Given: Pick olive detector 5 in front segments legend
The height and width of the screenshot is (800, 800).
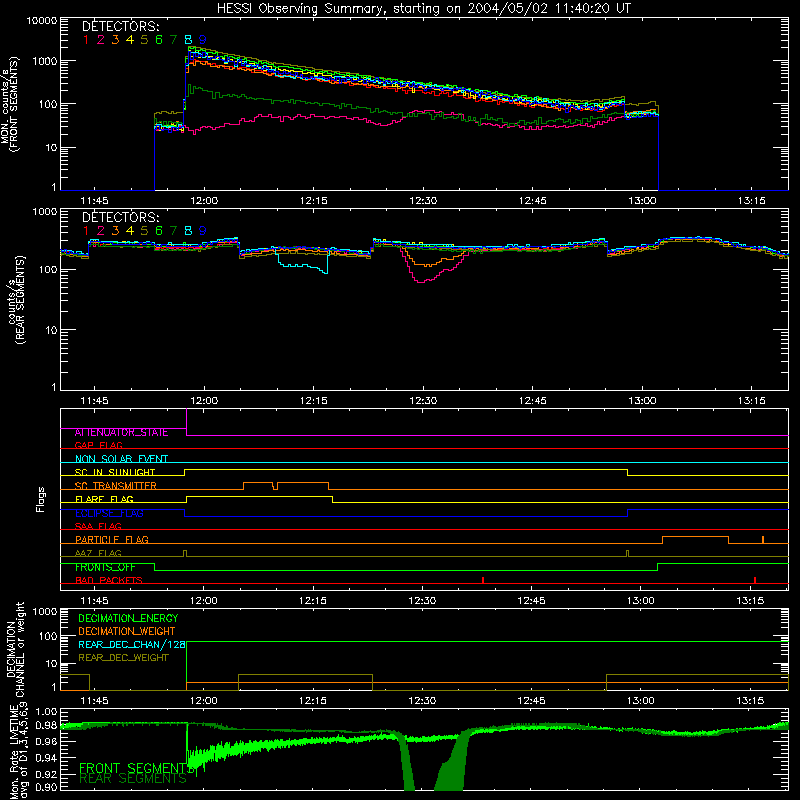Looking at the screenshot, I should [x=144, y=39].
